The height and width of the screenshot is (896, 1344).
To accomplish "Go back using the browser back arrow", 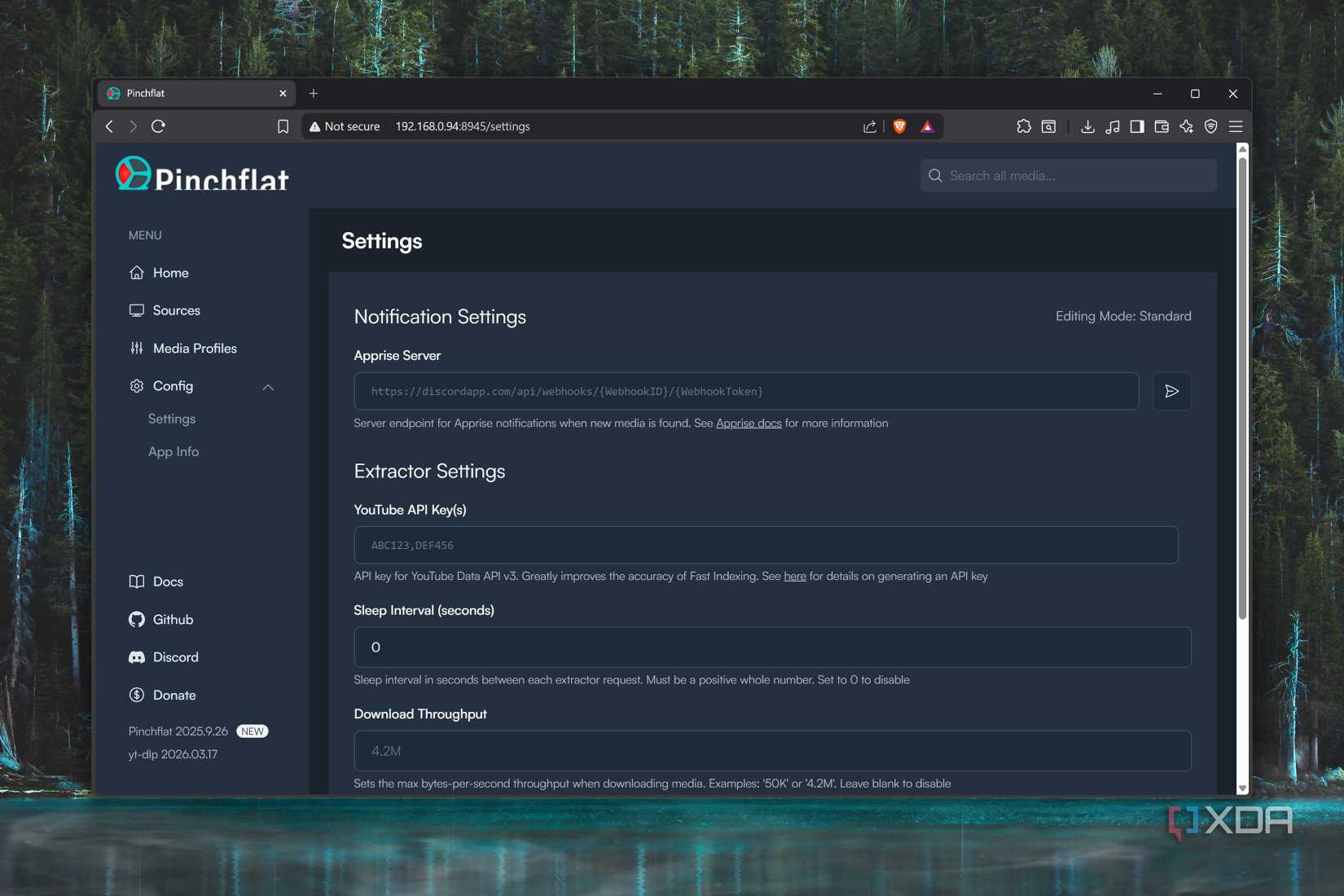I will 109,126.
